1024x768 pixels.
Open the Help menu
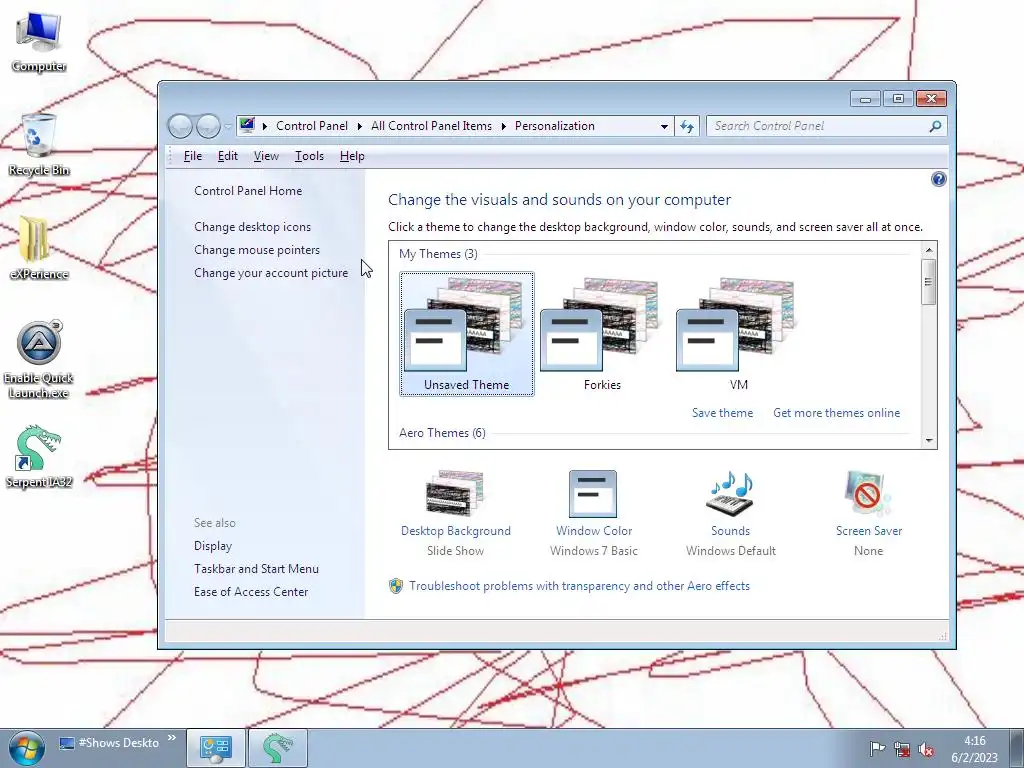[x=352, y=156]
